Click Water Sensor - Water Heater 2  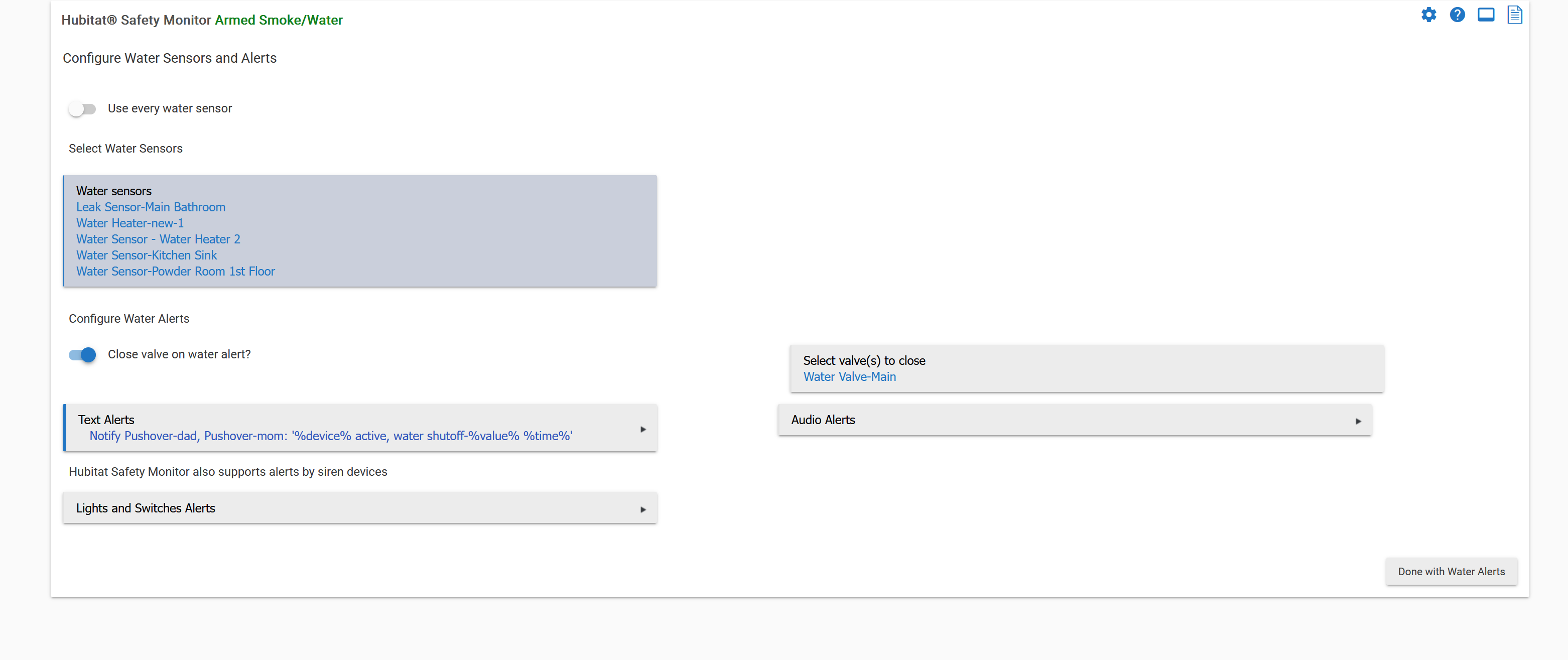click(x=158, y=239)
